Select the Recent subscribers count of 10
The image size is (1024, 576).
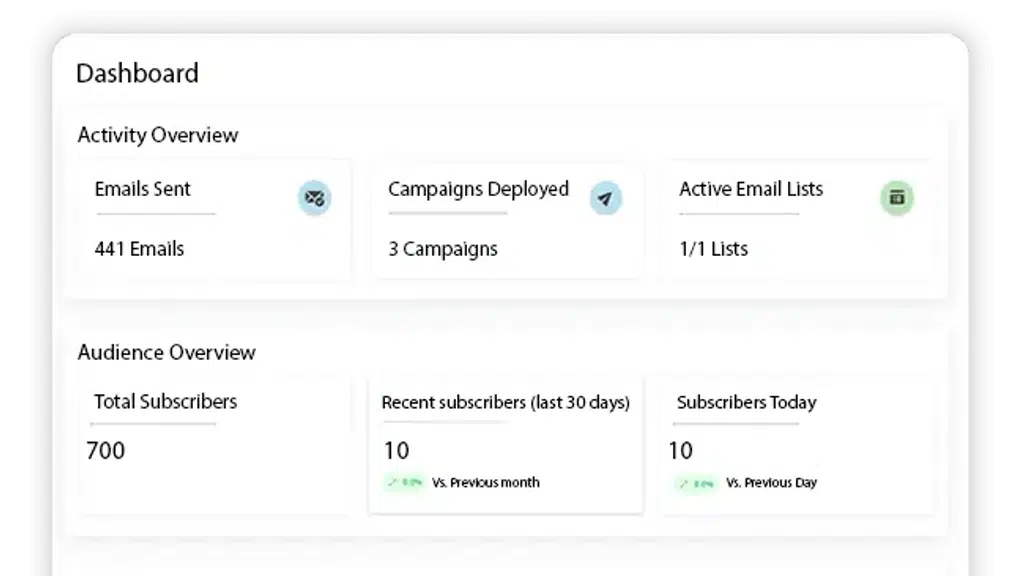coord(396,451)
